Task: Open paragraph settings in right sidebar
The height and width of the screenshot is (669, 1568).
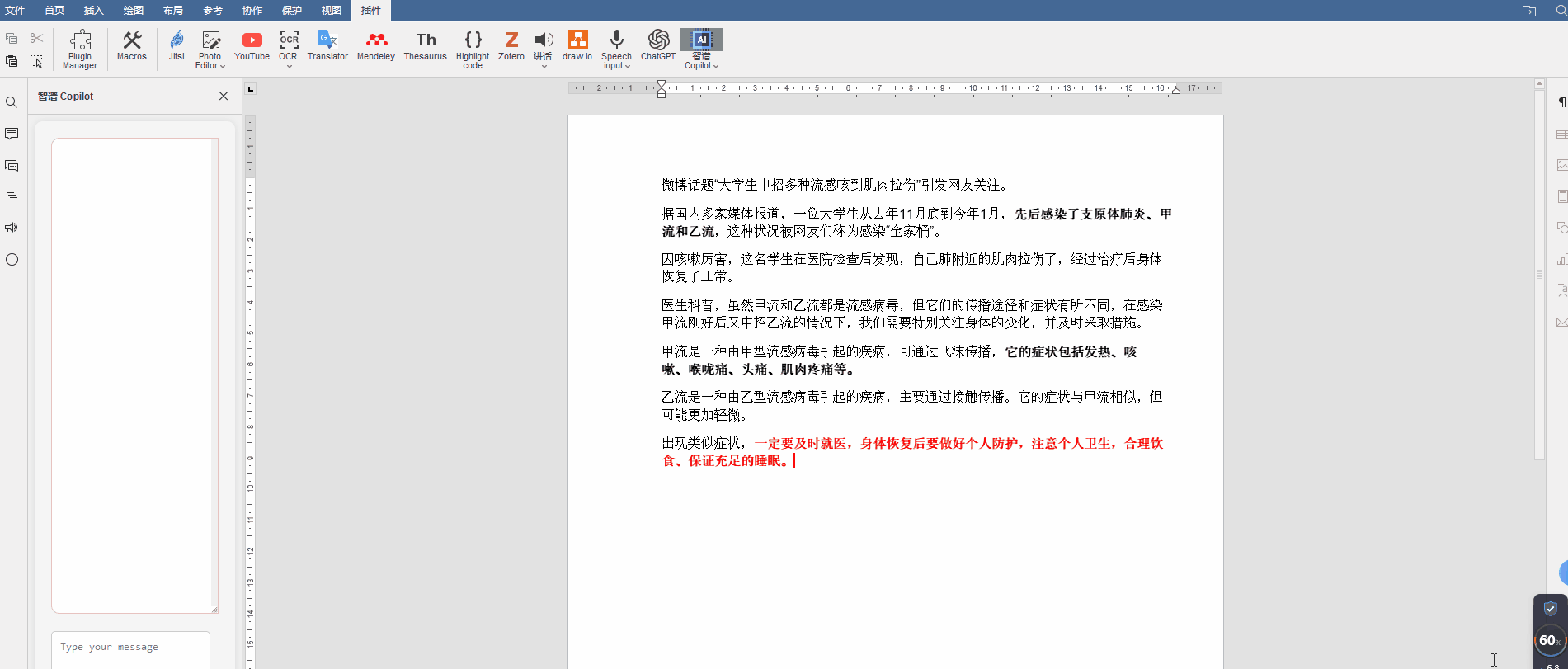Action: click(x=1561, y=102)
